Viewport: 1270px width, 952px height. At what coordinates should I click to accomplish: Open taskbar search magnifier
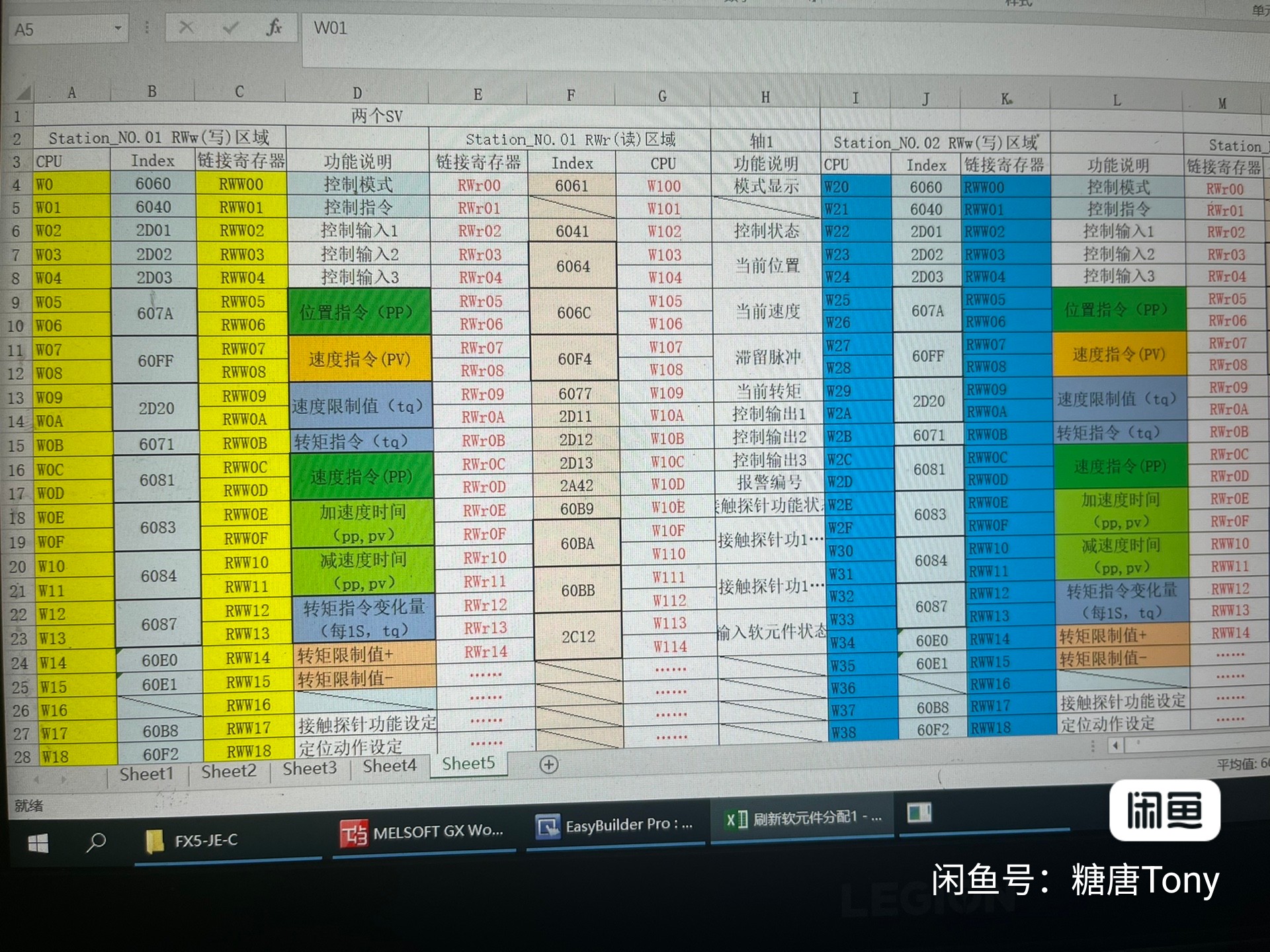click(96, 842)
